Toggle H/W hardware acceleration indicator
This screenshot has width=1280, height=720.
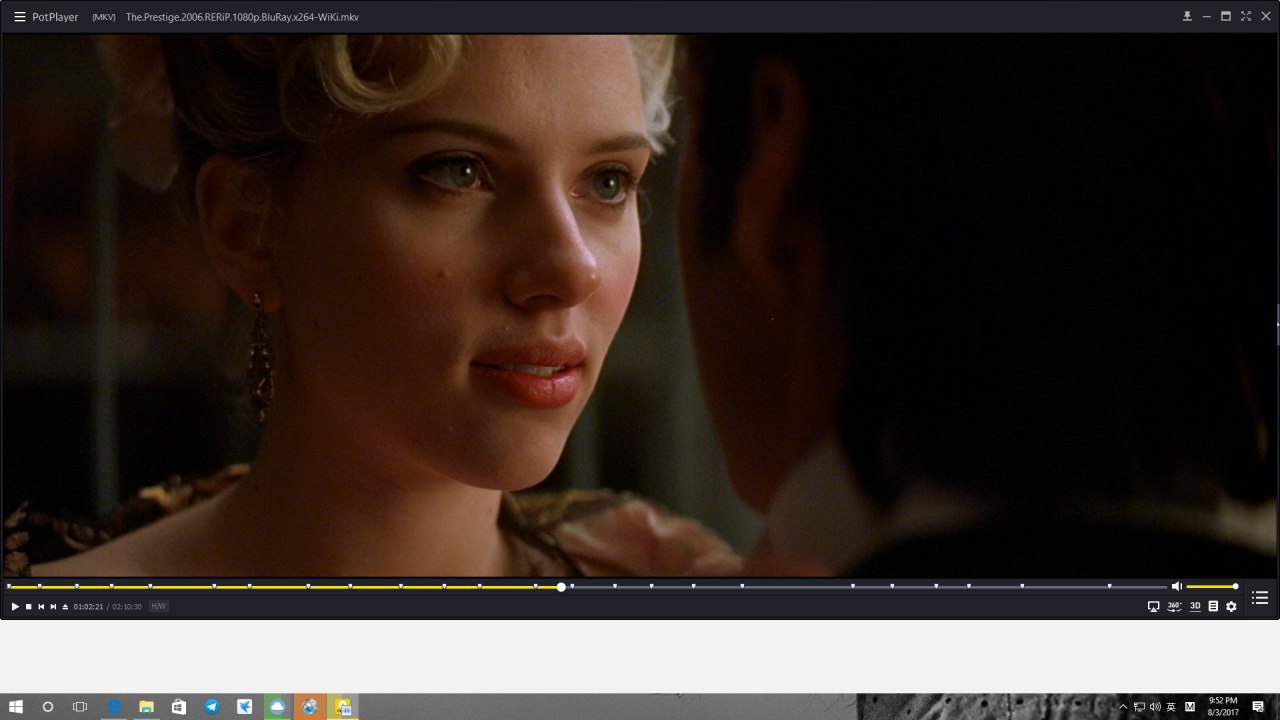click(158, 606)
